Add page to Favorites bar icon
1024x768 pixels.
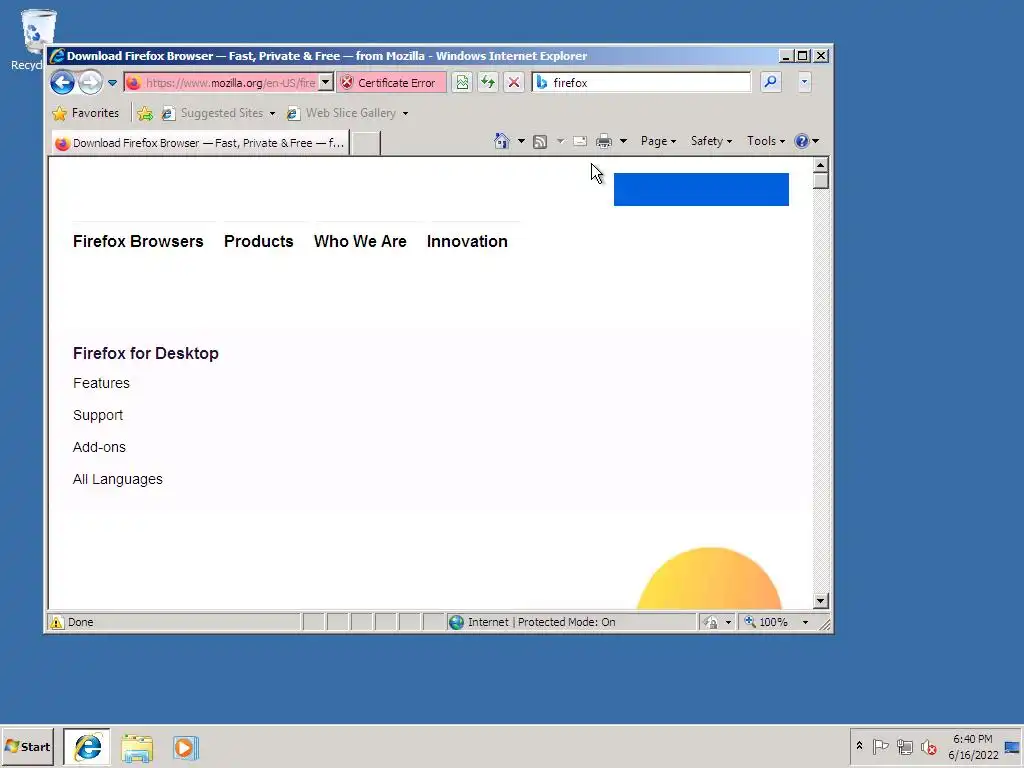(145, 114)
